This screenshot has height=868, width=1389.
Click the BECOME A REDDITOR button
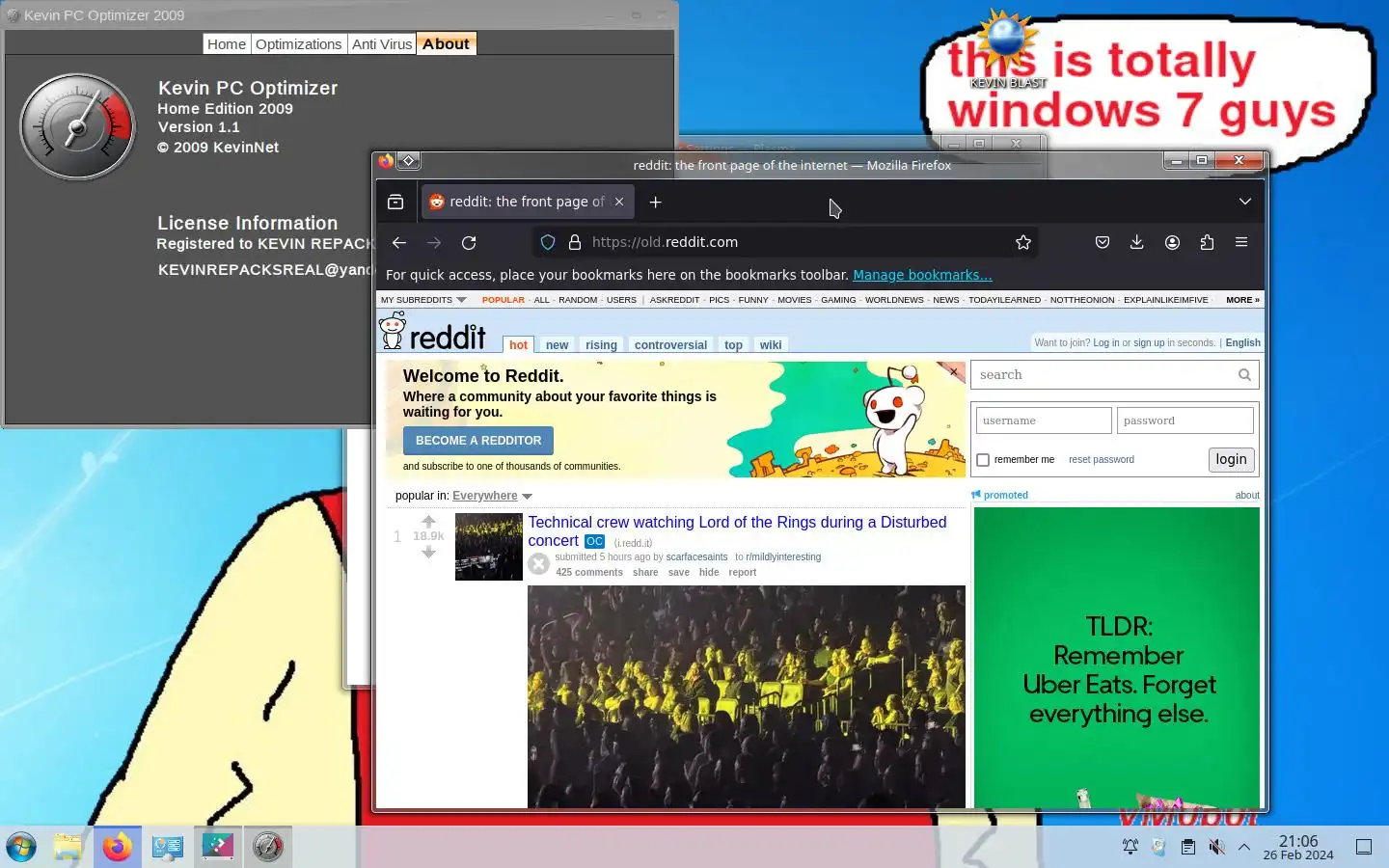(x=478, y=441)
